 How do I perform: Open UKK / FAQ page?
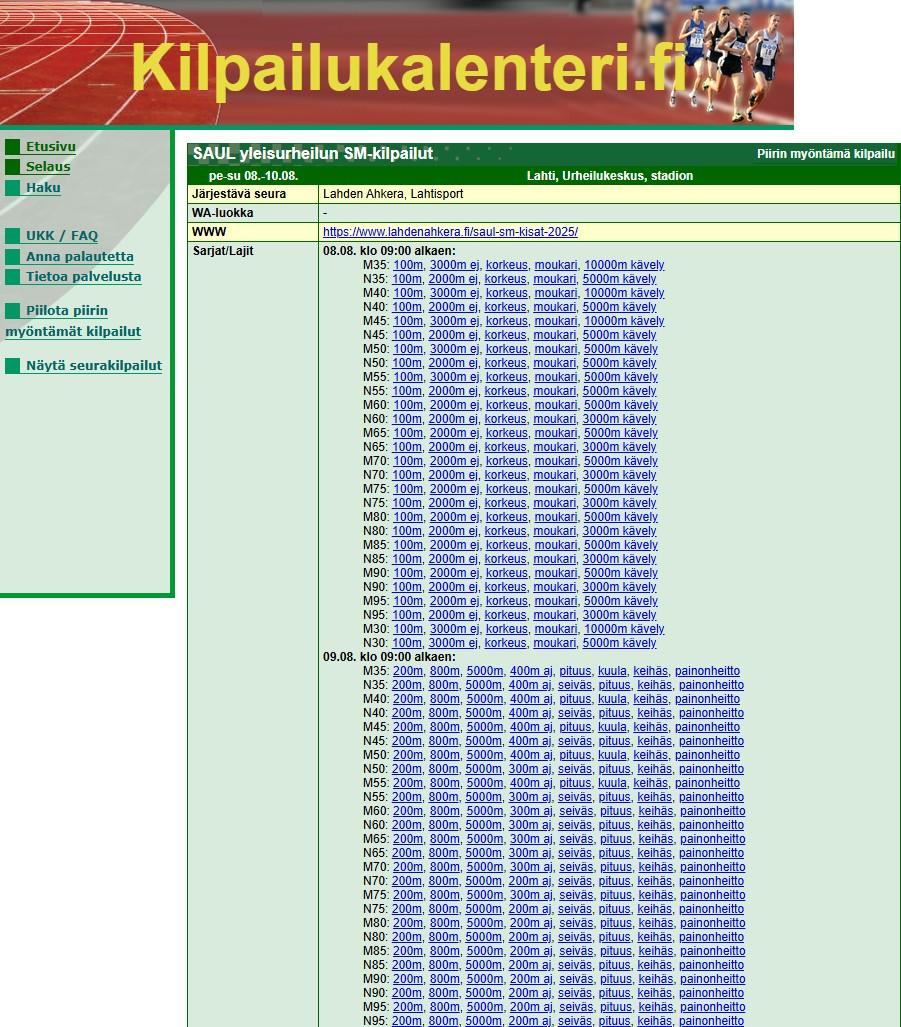coord(62,236)
